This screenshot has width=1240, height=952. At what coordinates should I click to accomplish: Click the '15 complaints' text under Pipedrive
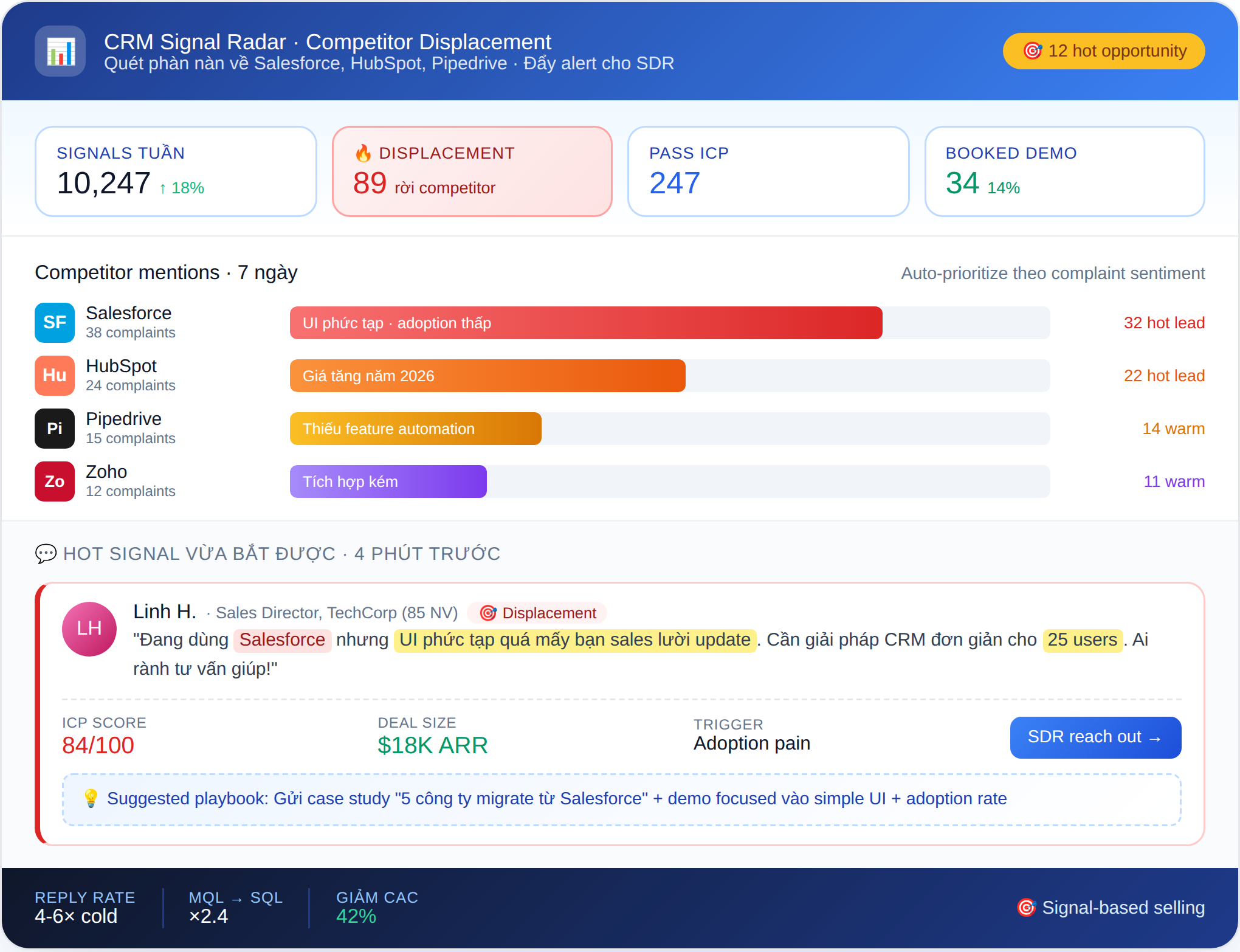pyautogui.click(x=131, y=438)
